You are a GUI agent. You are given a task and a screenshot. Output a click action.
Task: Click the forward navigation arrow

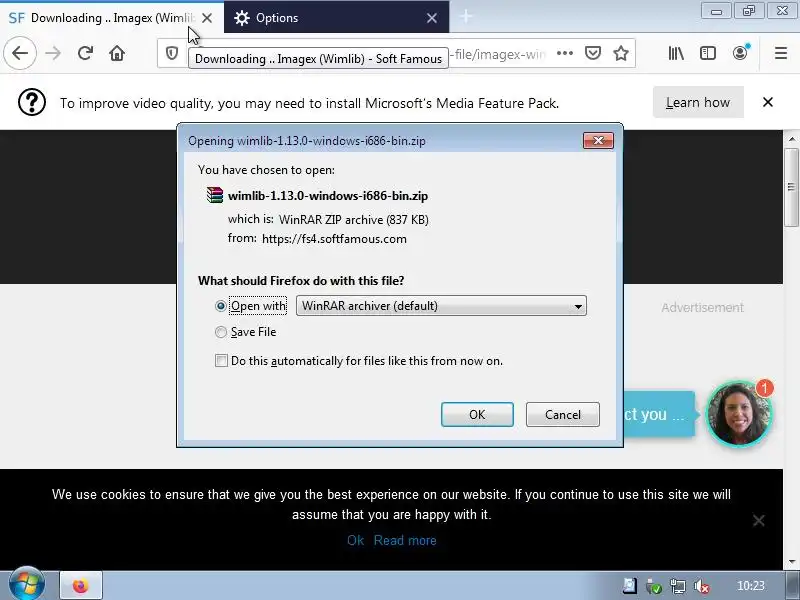pyautogui.click(x=53, y=53)
